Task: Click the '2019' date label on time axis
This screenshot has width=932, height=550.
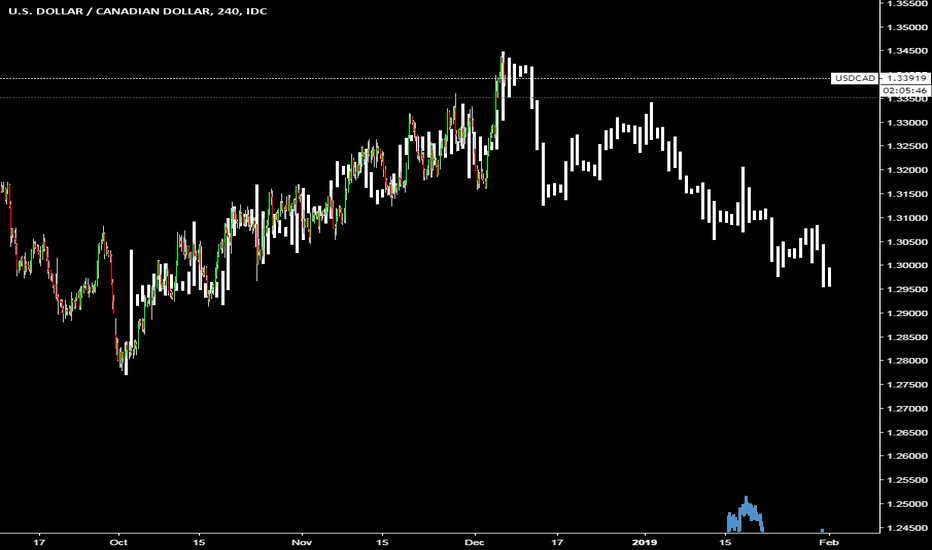Action: click(644, 542)
